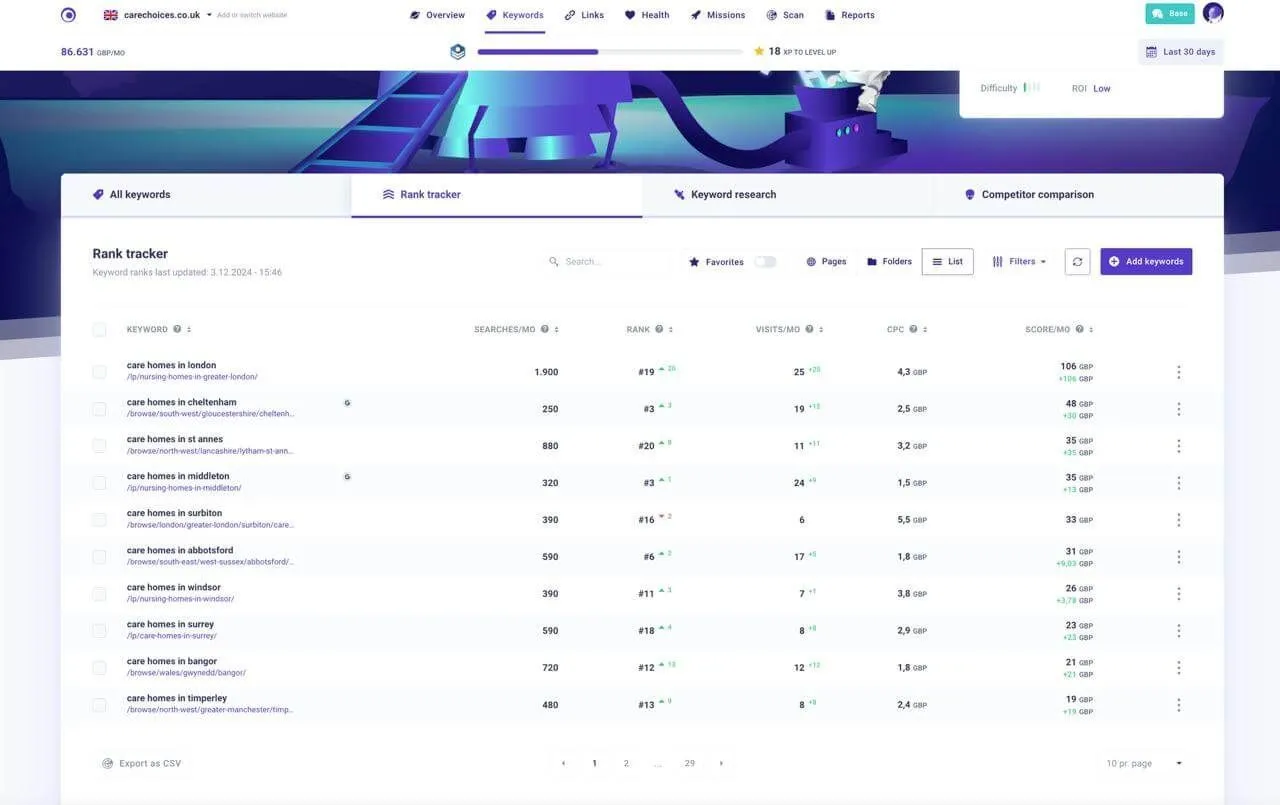Go to the Links section

point(584,15)
